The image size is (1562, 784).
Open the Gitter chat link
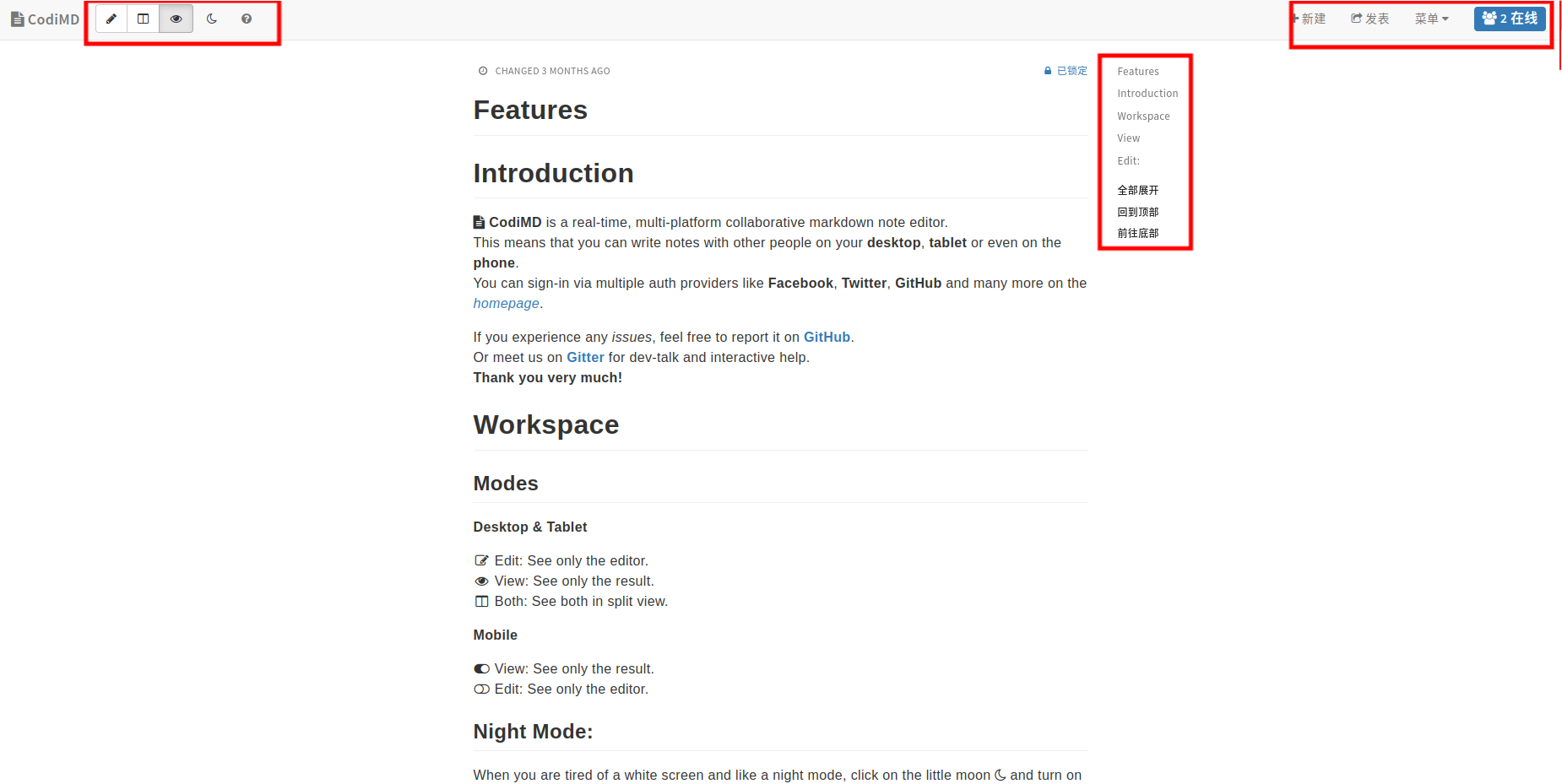click(x=585, y=358)
